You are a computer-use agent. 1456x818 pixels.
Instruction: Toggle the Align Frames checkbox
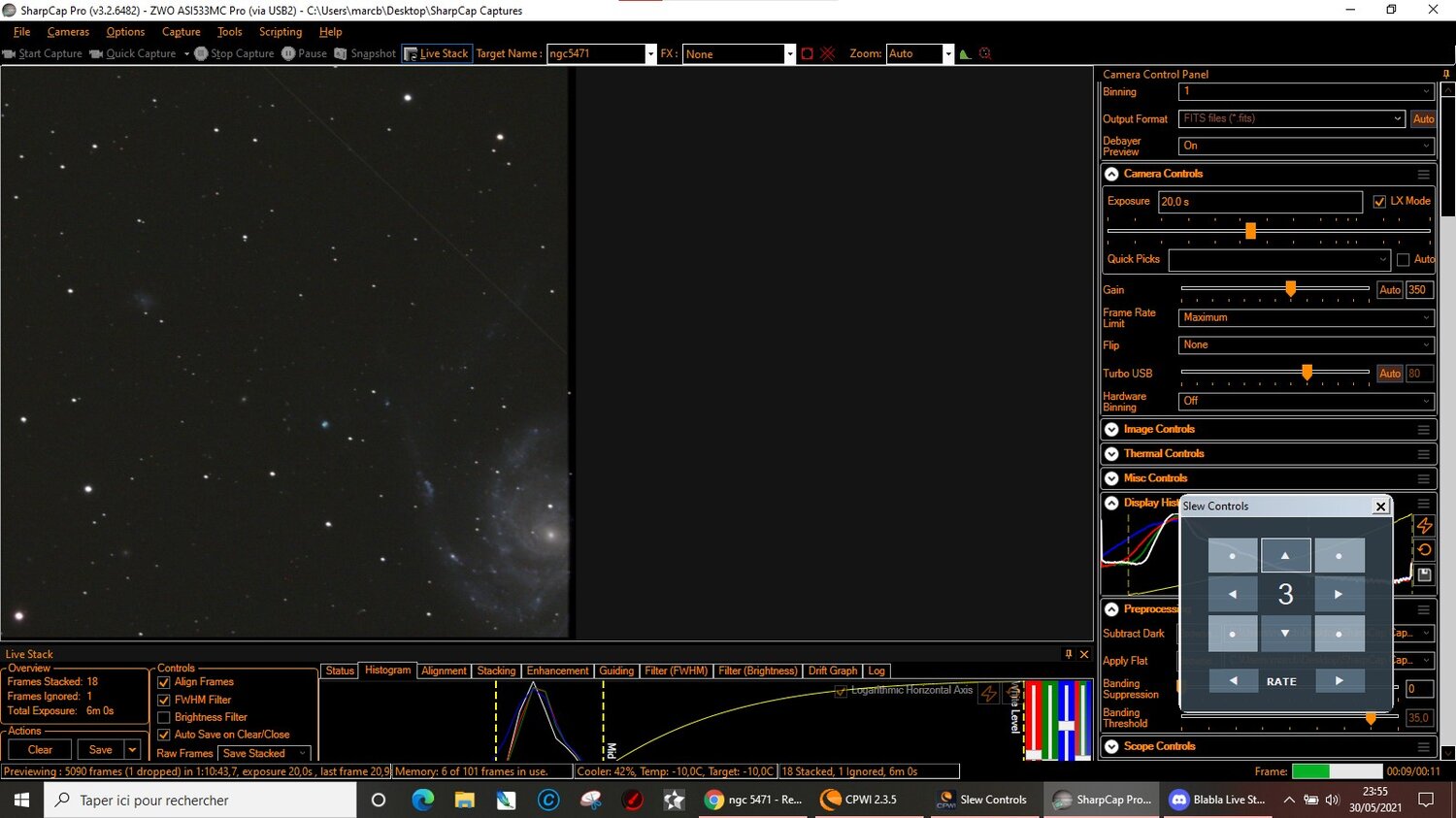(x=164, y=682)
